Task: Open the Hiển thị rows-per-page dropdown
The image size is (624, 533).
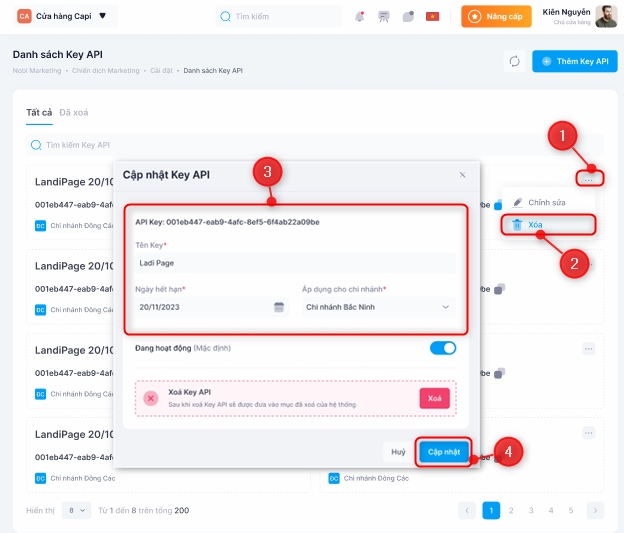Action: [x=76, y=510]
